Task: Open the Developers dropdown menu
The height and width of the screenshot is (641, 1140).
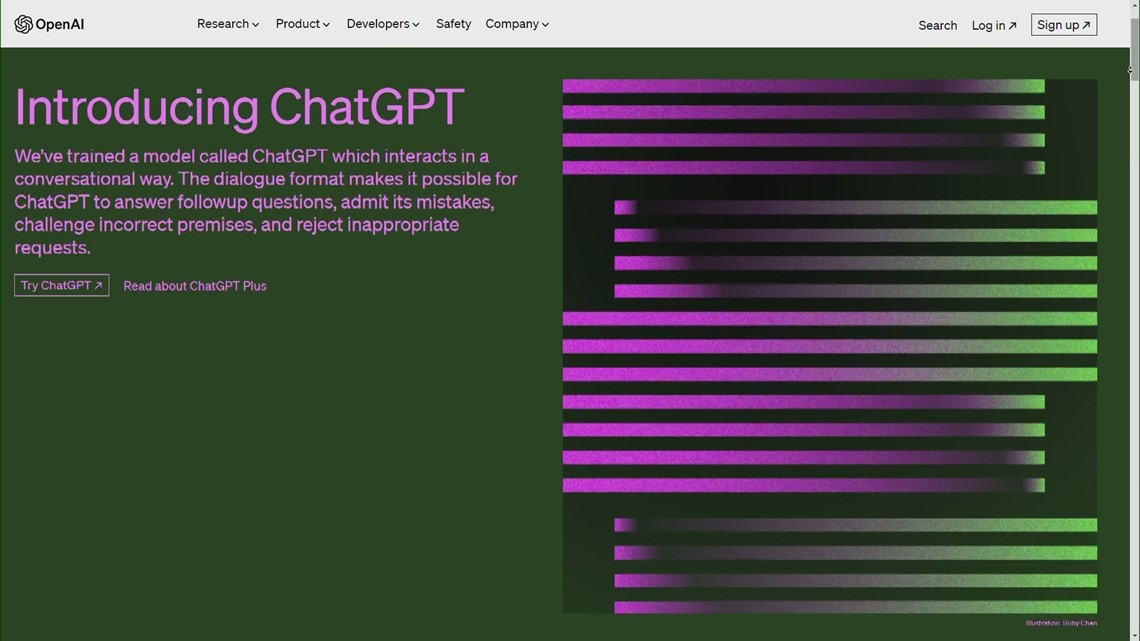Action: (x=382, y=24)
